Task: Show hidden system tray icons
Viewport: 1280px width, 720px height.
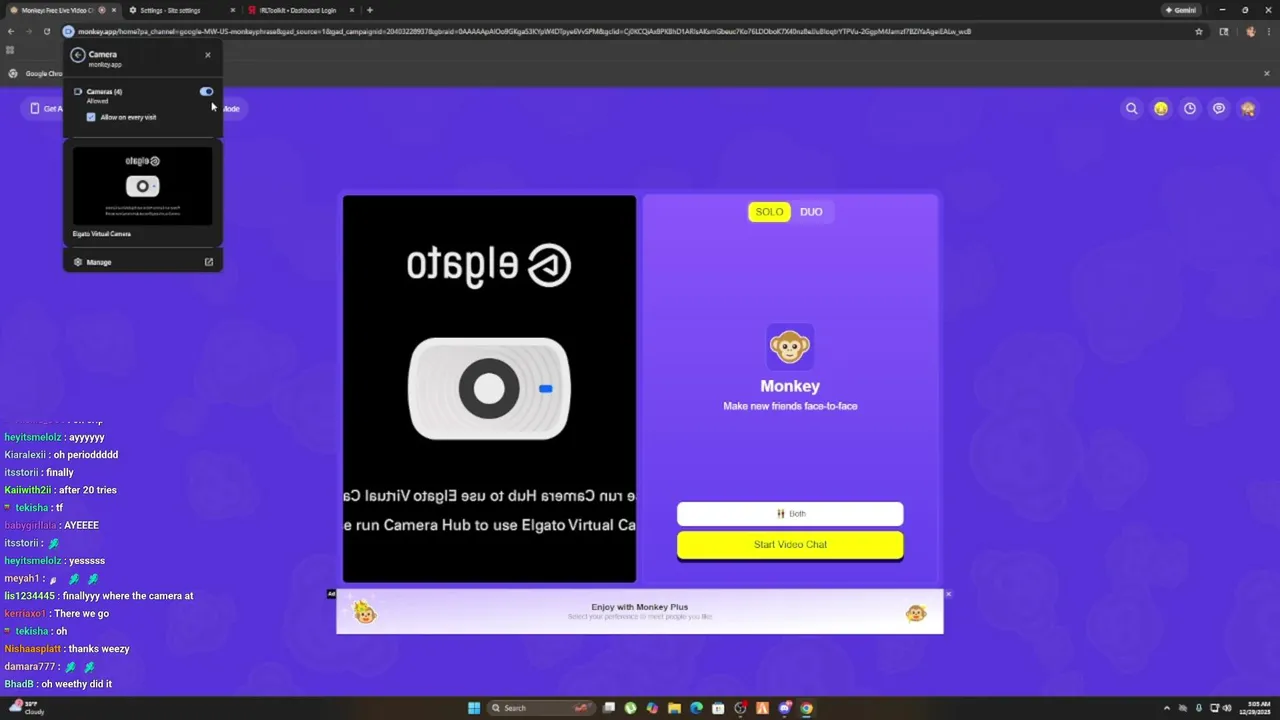Action: tap(1167, 708)
